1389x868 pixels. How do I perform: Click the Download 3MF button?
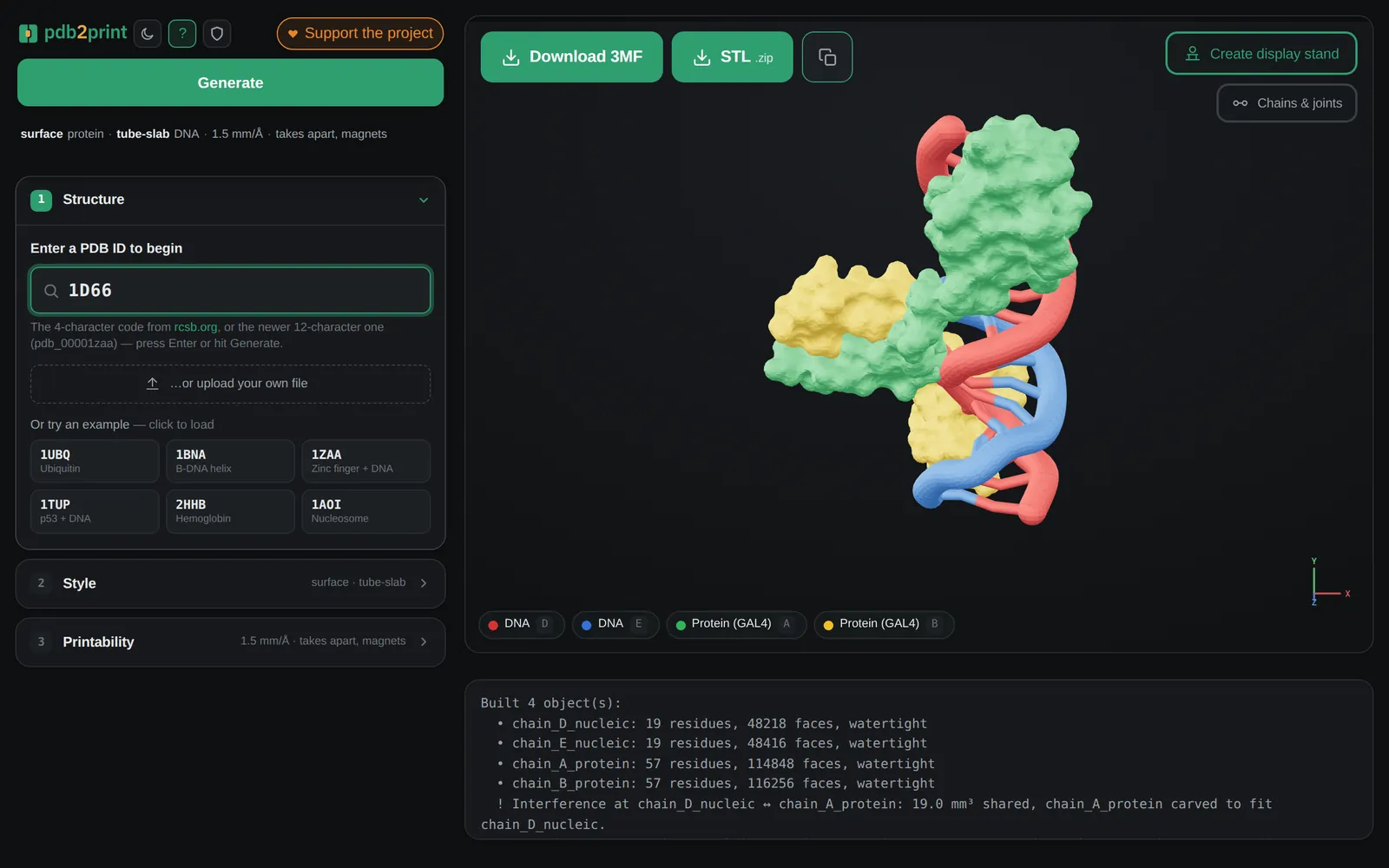point(571,56)
